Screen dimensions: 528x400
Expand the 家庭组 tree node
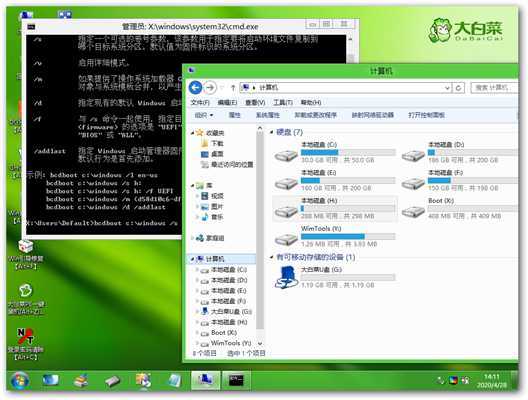pos(193,238)
